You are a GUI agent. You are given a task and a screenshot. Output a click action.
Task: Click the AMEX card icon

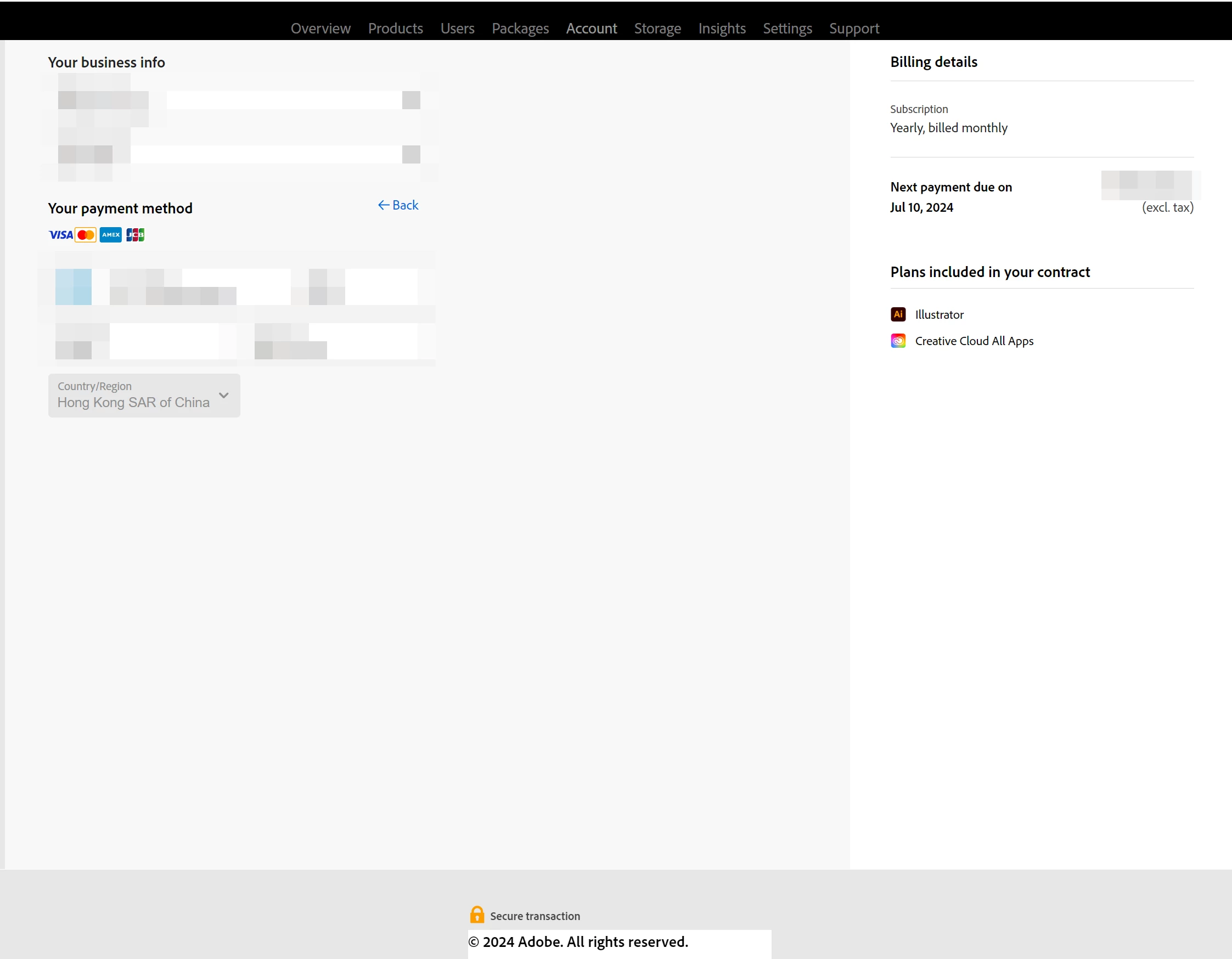click(110, 235)
